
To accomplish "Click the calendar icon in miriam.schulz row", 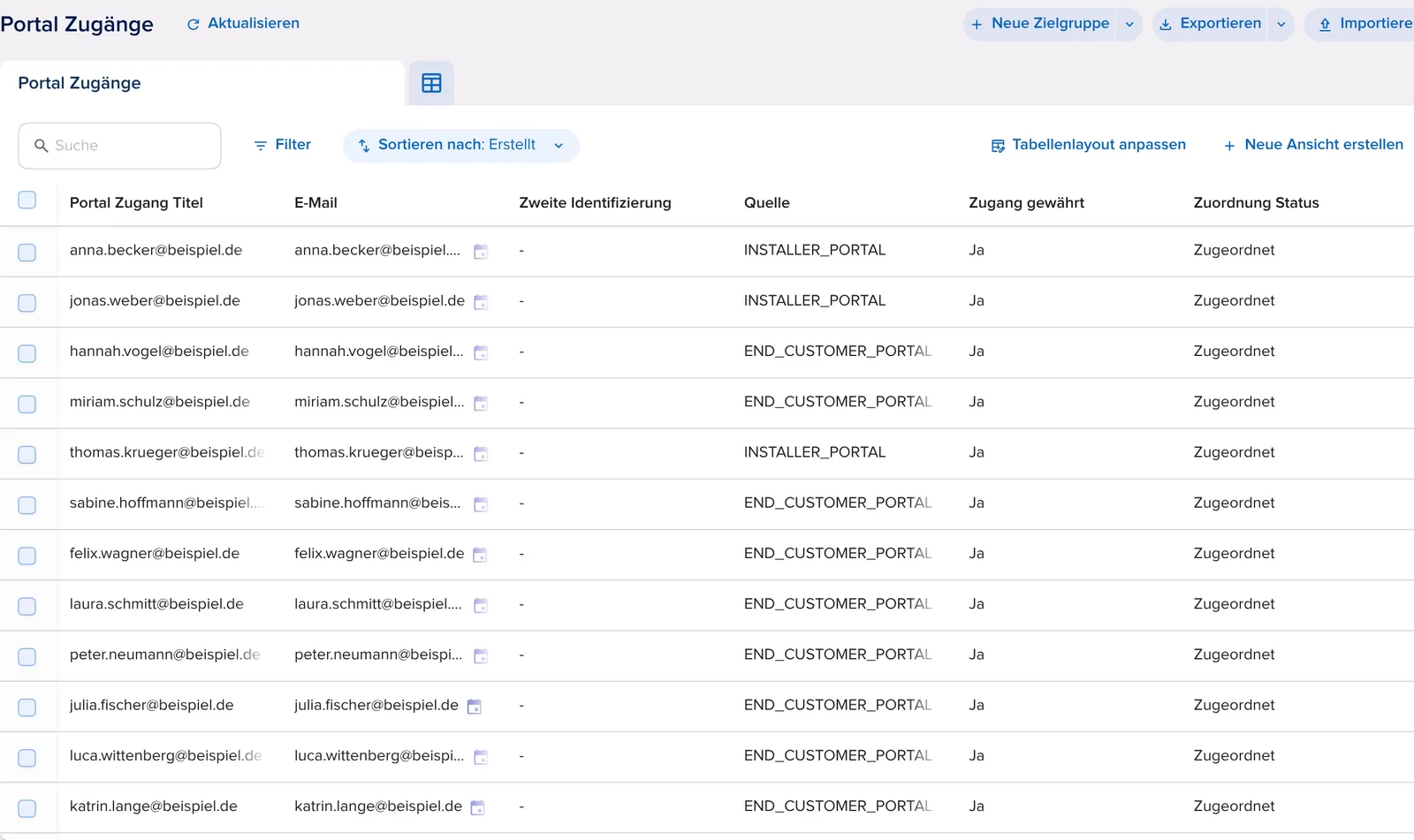I will [x=481, y=403].
